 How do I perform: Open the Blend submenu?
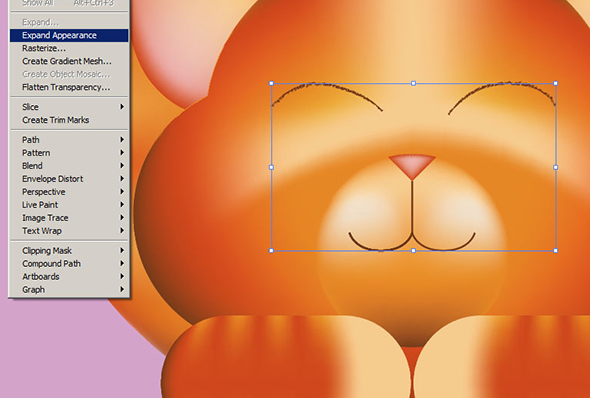tap(69, 166)
